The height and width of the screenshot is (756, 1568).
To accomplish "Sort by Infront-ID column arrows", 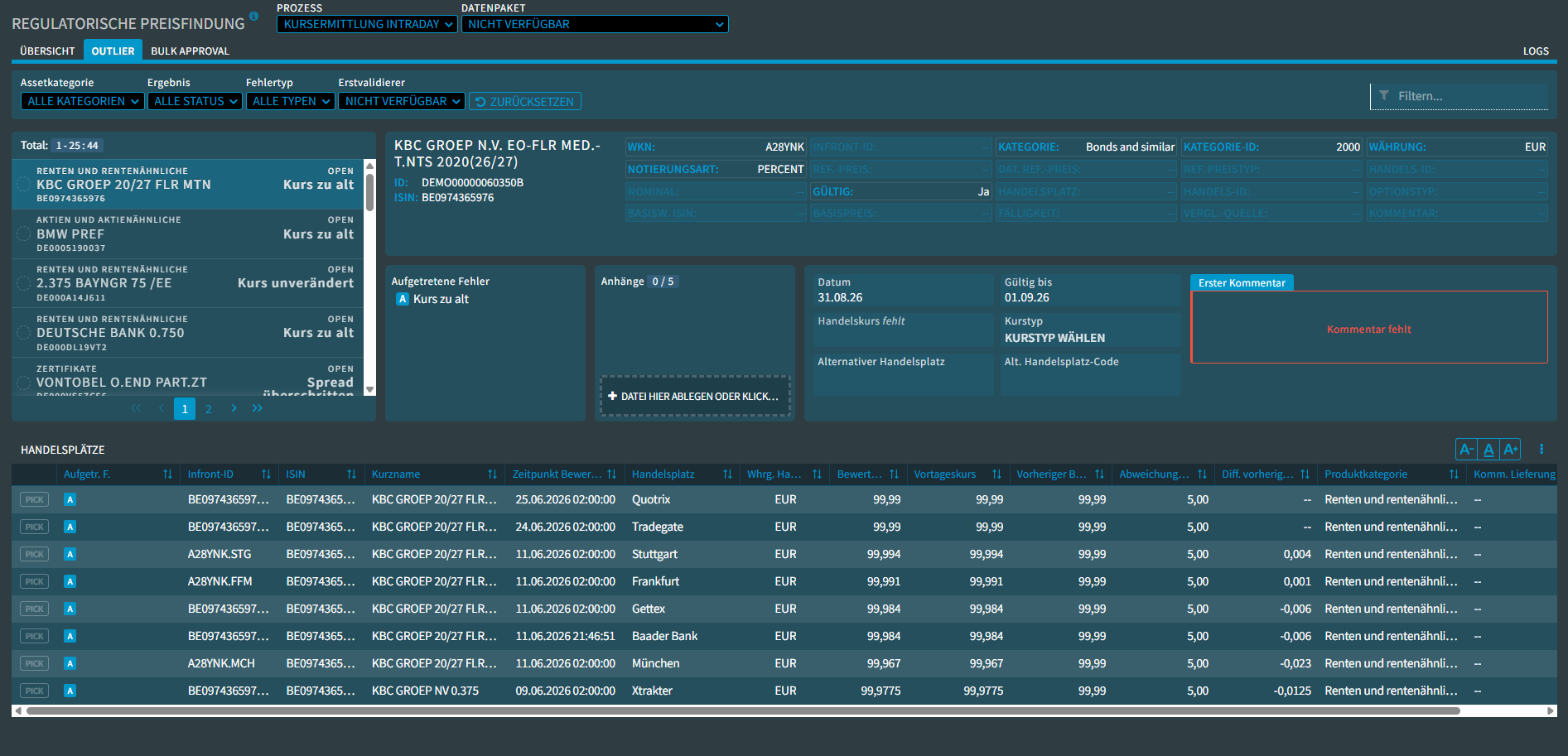I will [x=266, y=474].
